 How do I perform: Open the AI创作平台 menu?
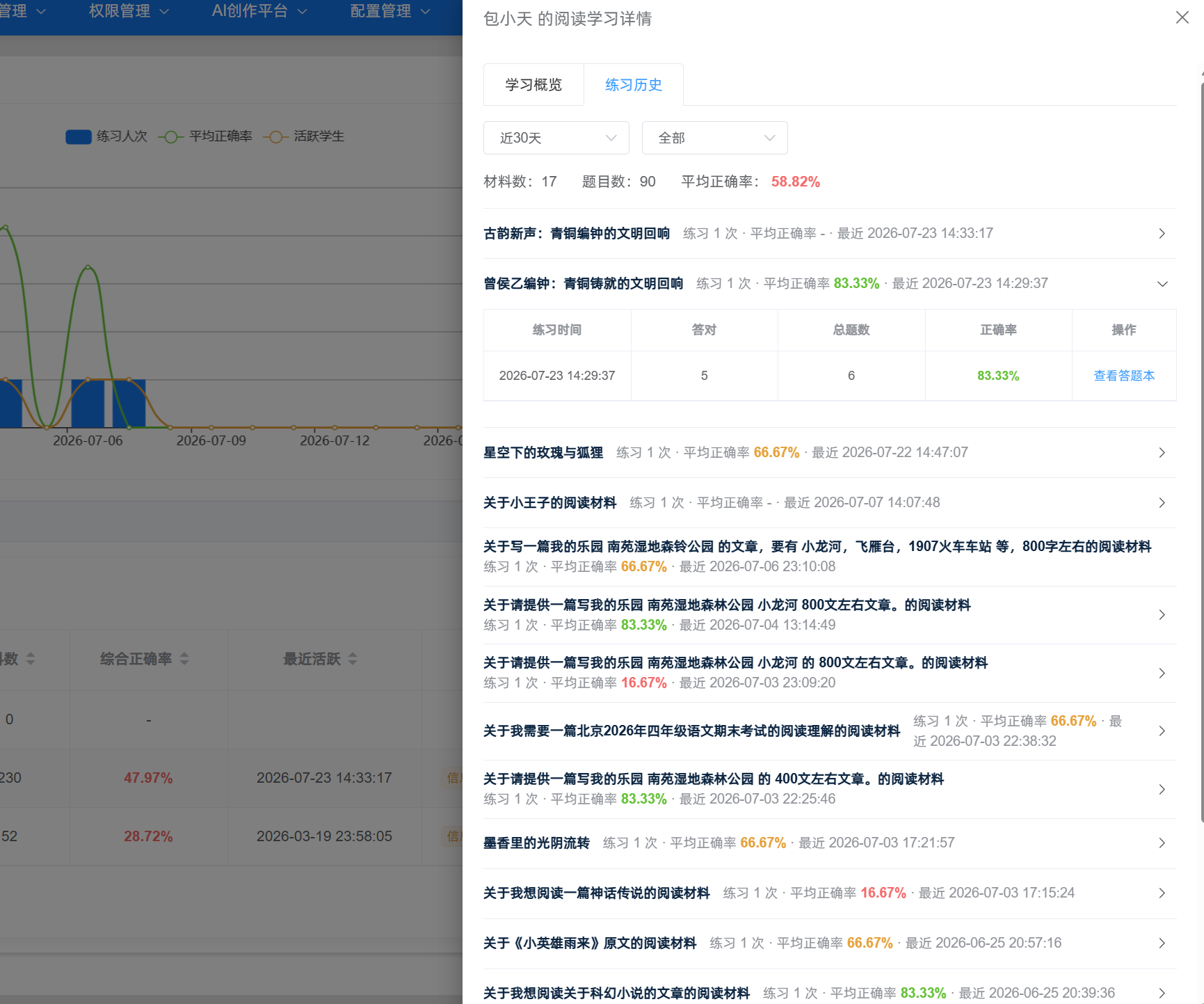pos(259,11)
